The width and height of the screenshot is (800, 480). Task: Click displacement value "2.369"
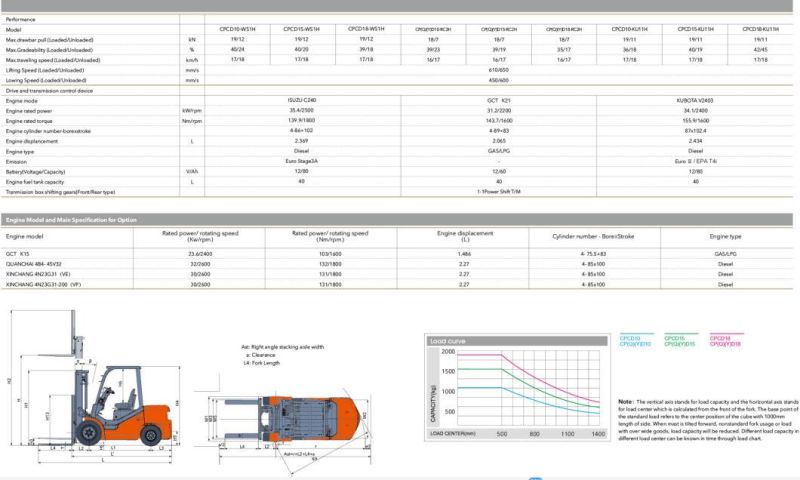point(302,141)
